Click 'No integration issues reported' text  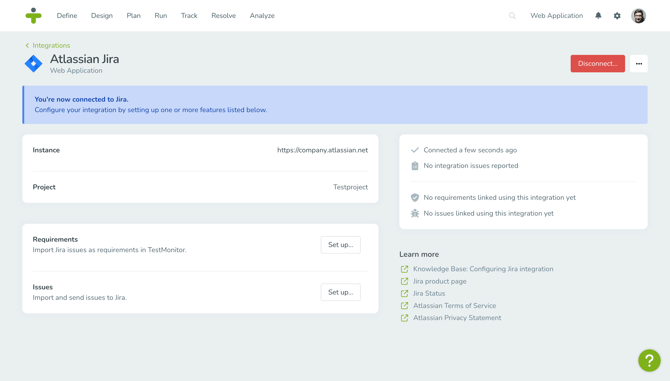(470, 166)
